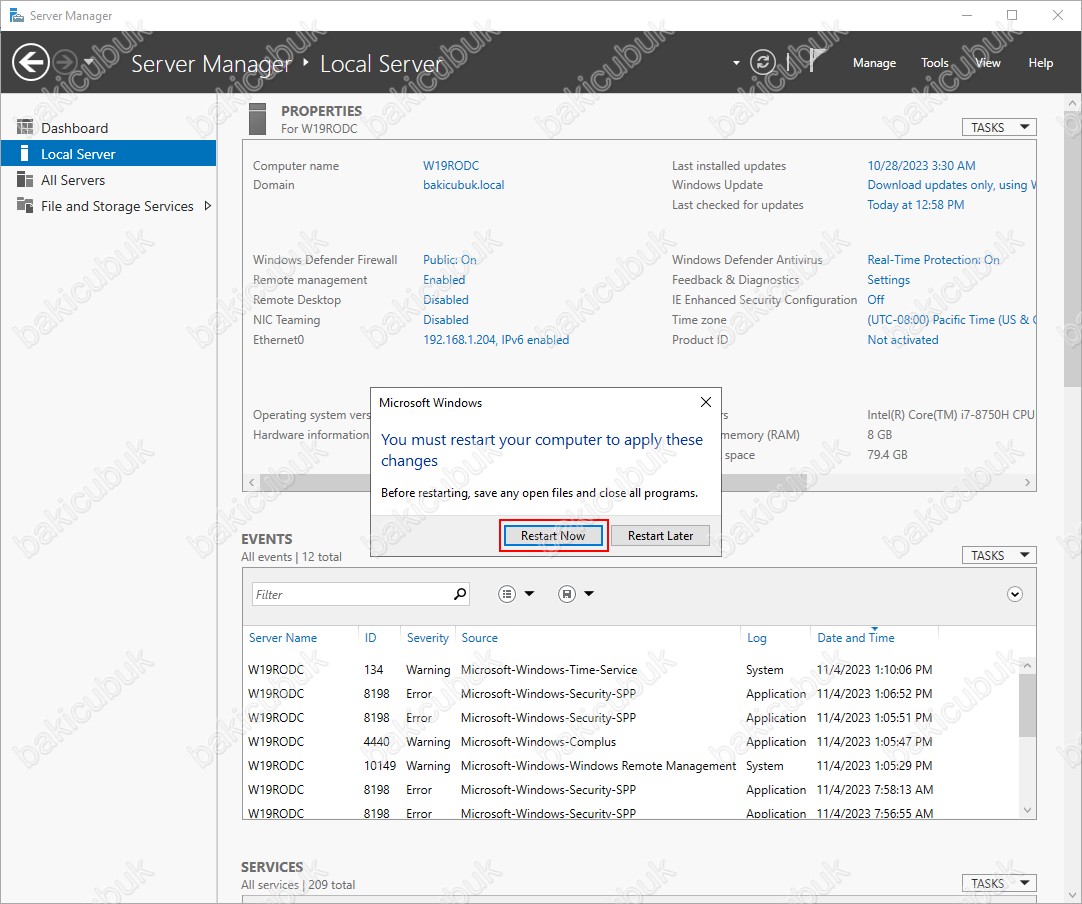Click the Refresh icon in header

point(763,63)
